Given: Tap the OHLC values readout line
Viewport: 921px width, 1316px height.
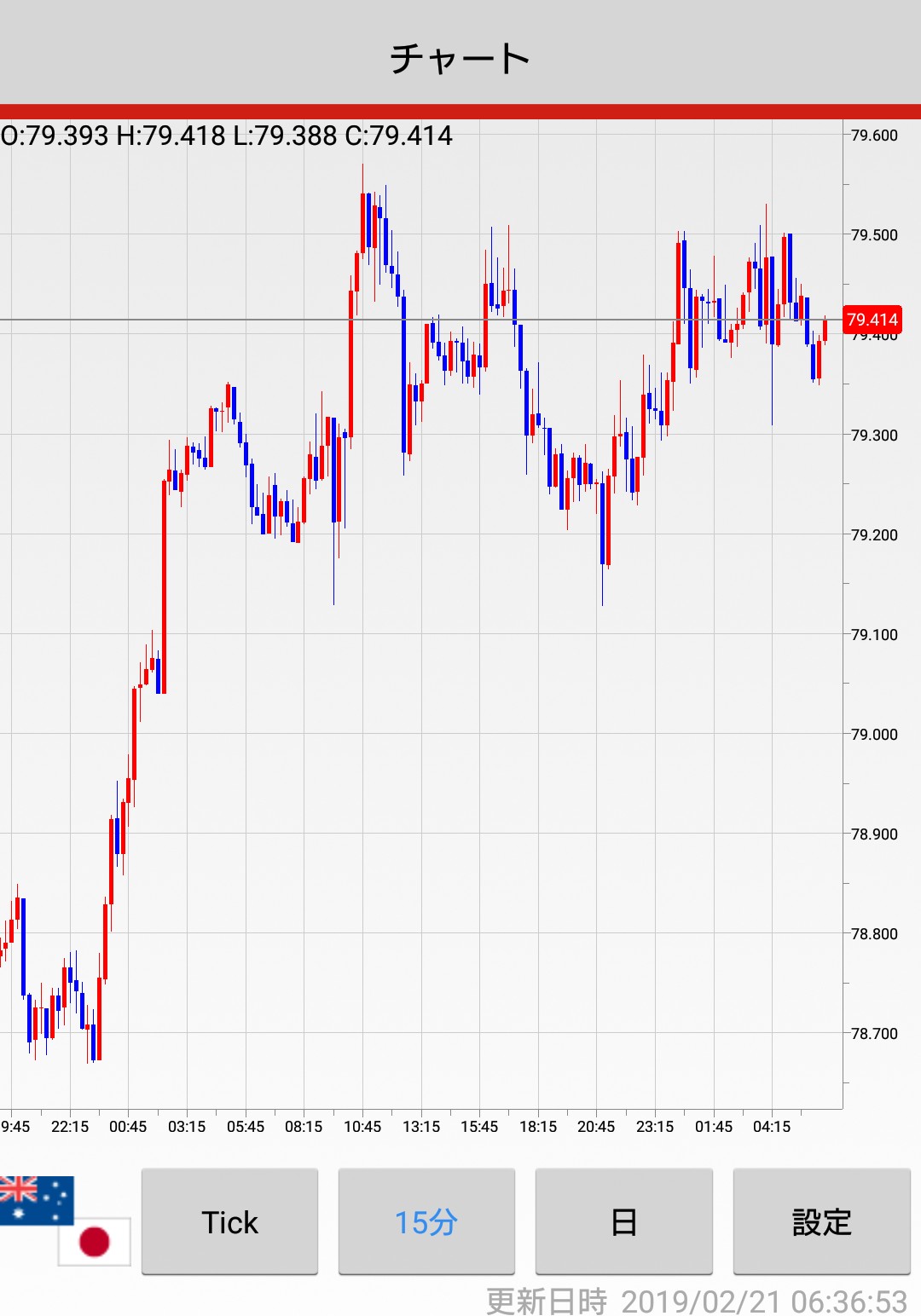Looking at the screenshot, I should 227,136.
